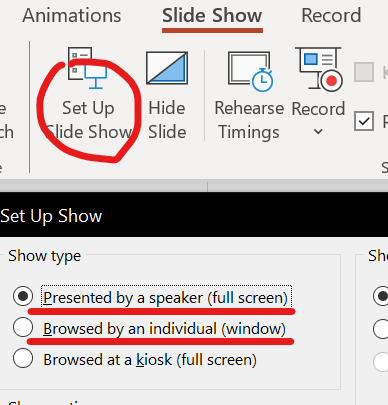Select the second radio button in right group
The image size is (388, 405).
pyautogui.click(x=381, y=329)
